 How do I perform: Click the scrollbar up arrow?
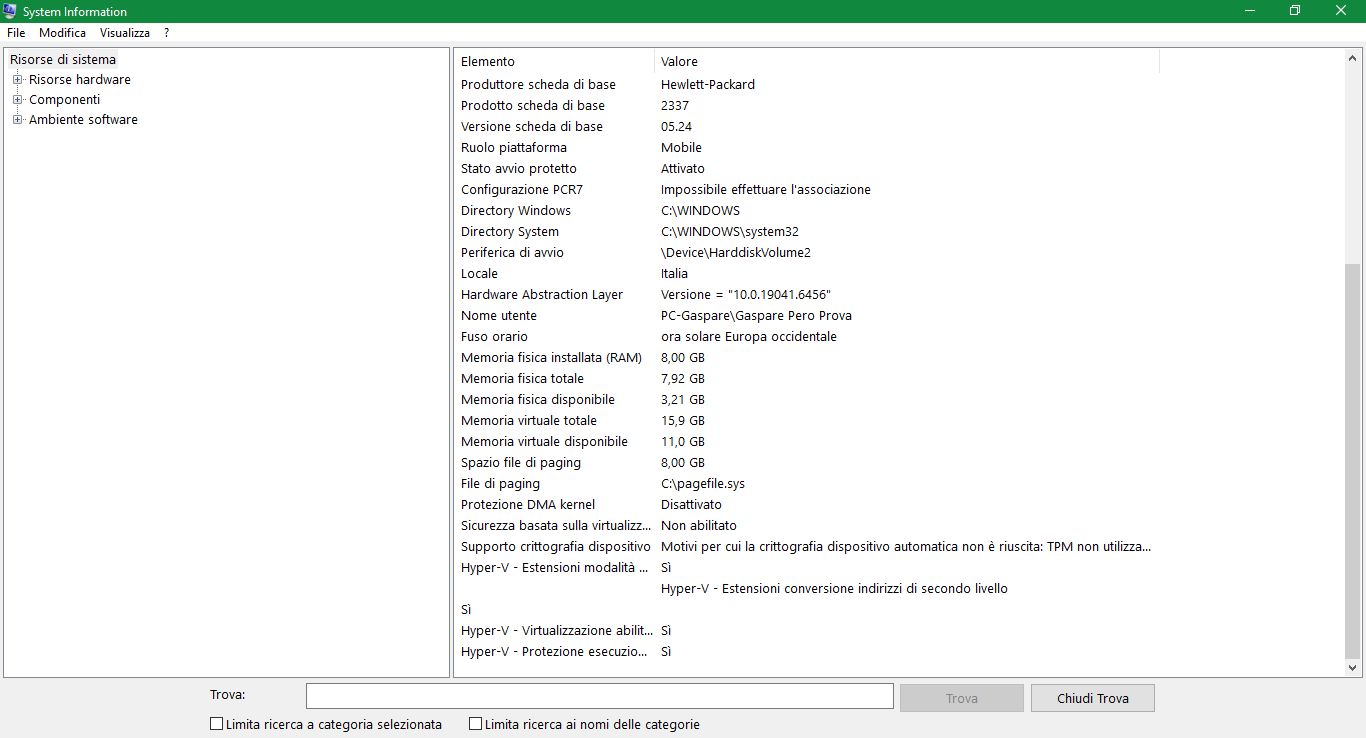[1353, 58]
